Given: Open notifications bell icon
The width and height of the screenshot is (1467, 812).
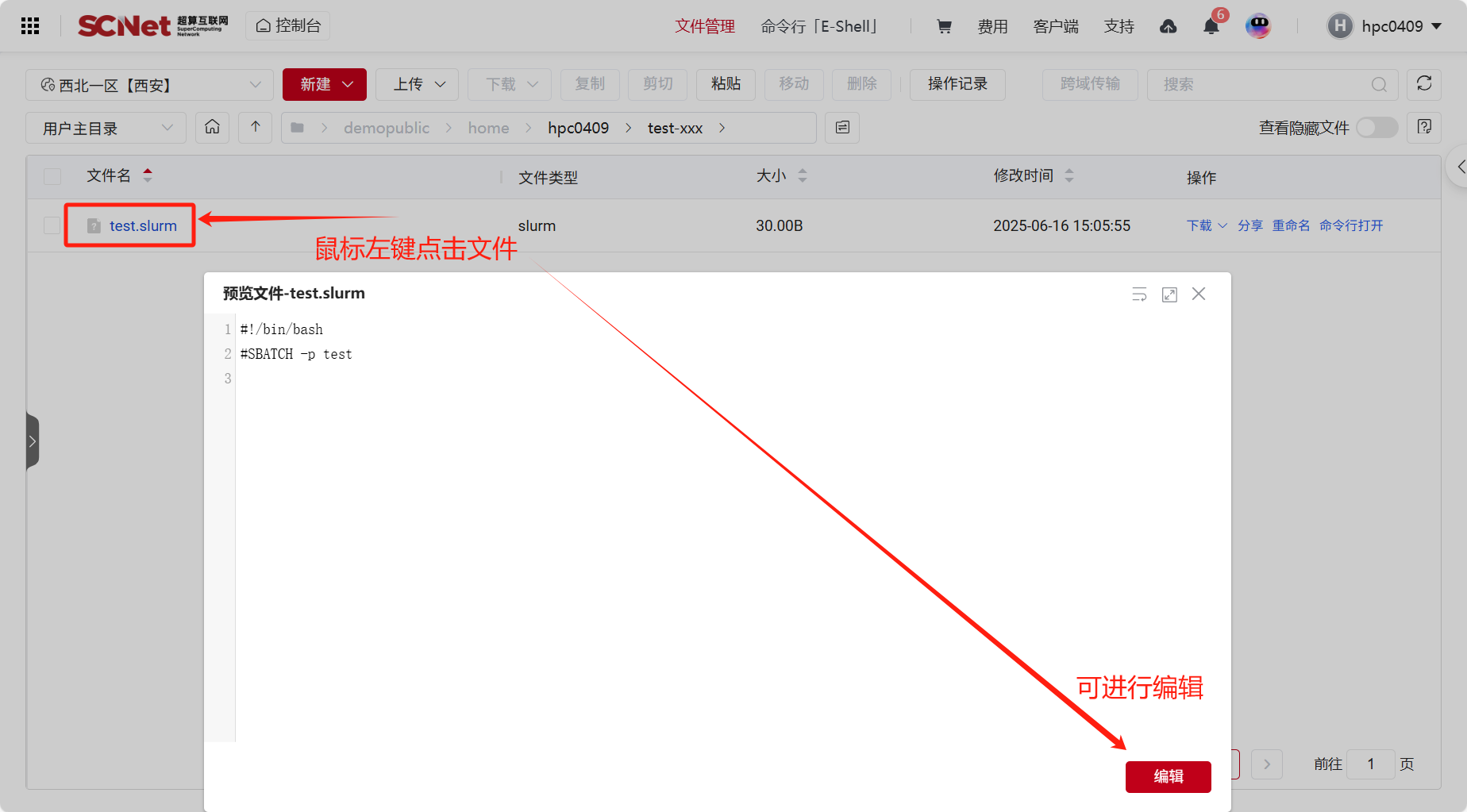Looking at the screenshot, I should point(1211,26).
